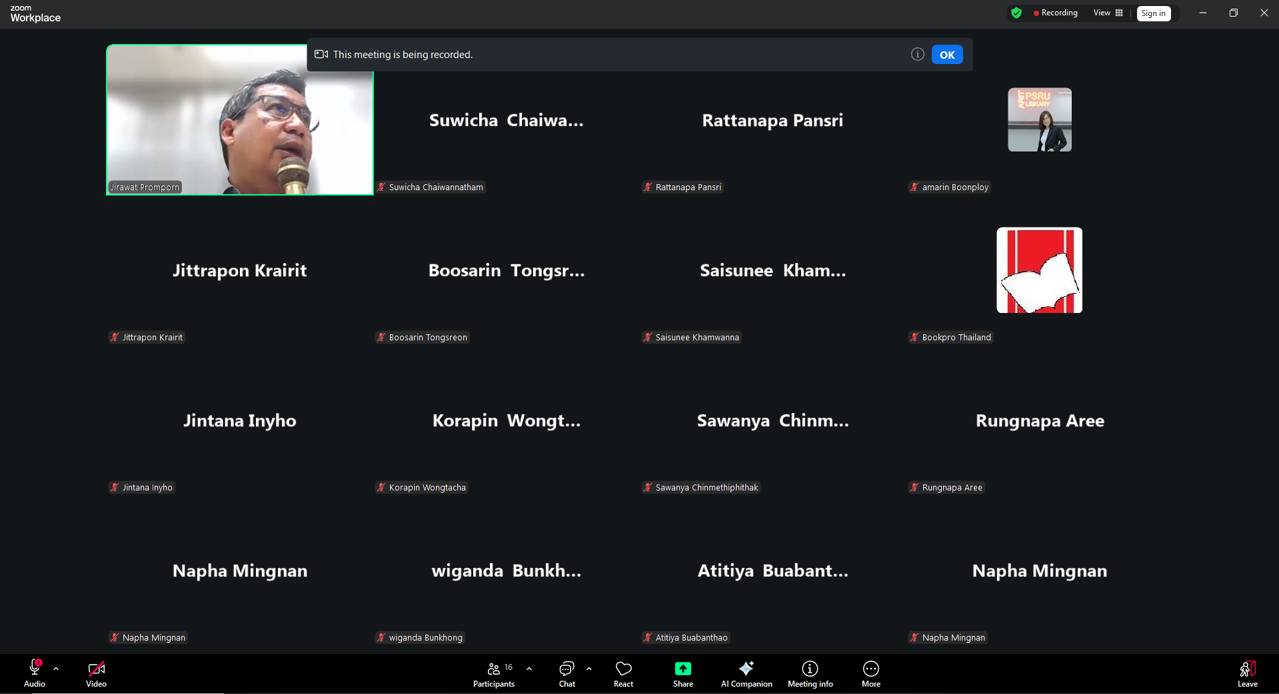Turn on camera with Video button
This screenshot has height=694, width=1279.
point(96,673)
